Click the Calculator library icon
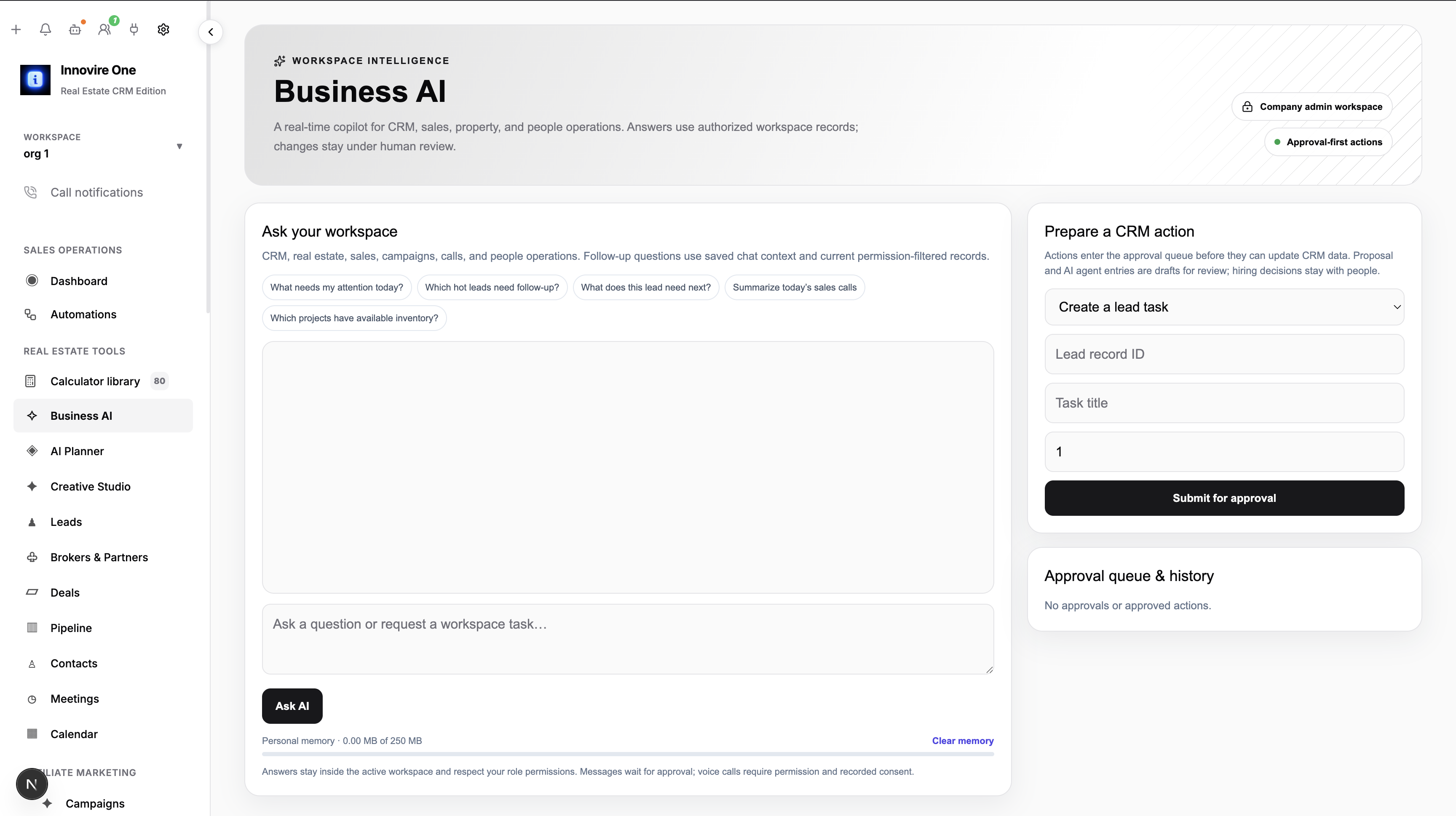This screenshot has width=1456, height=816. pos(30,381)
